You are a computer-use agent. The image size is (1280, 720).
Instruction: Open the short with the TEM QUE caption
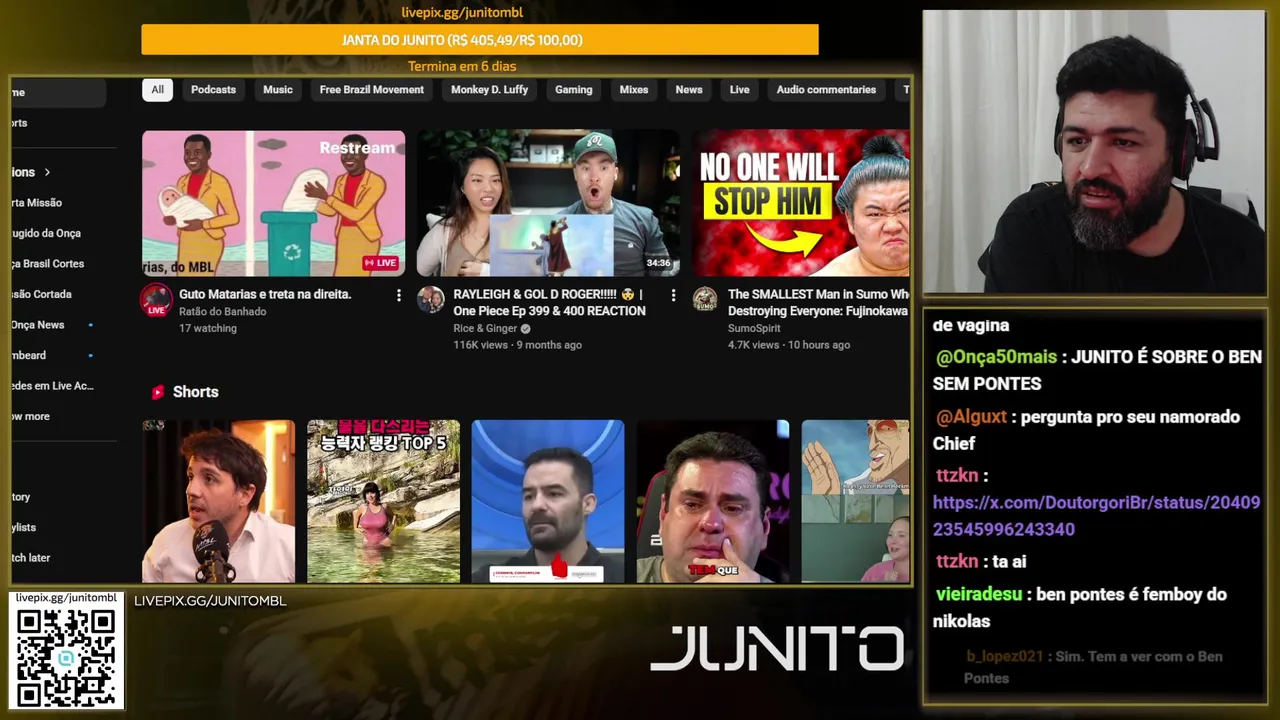pos(713,501)
